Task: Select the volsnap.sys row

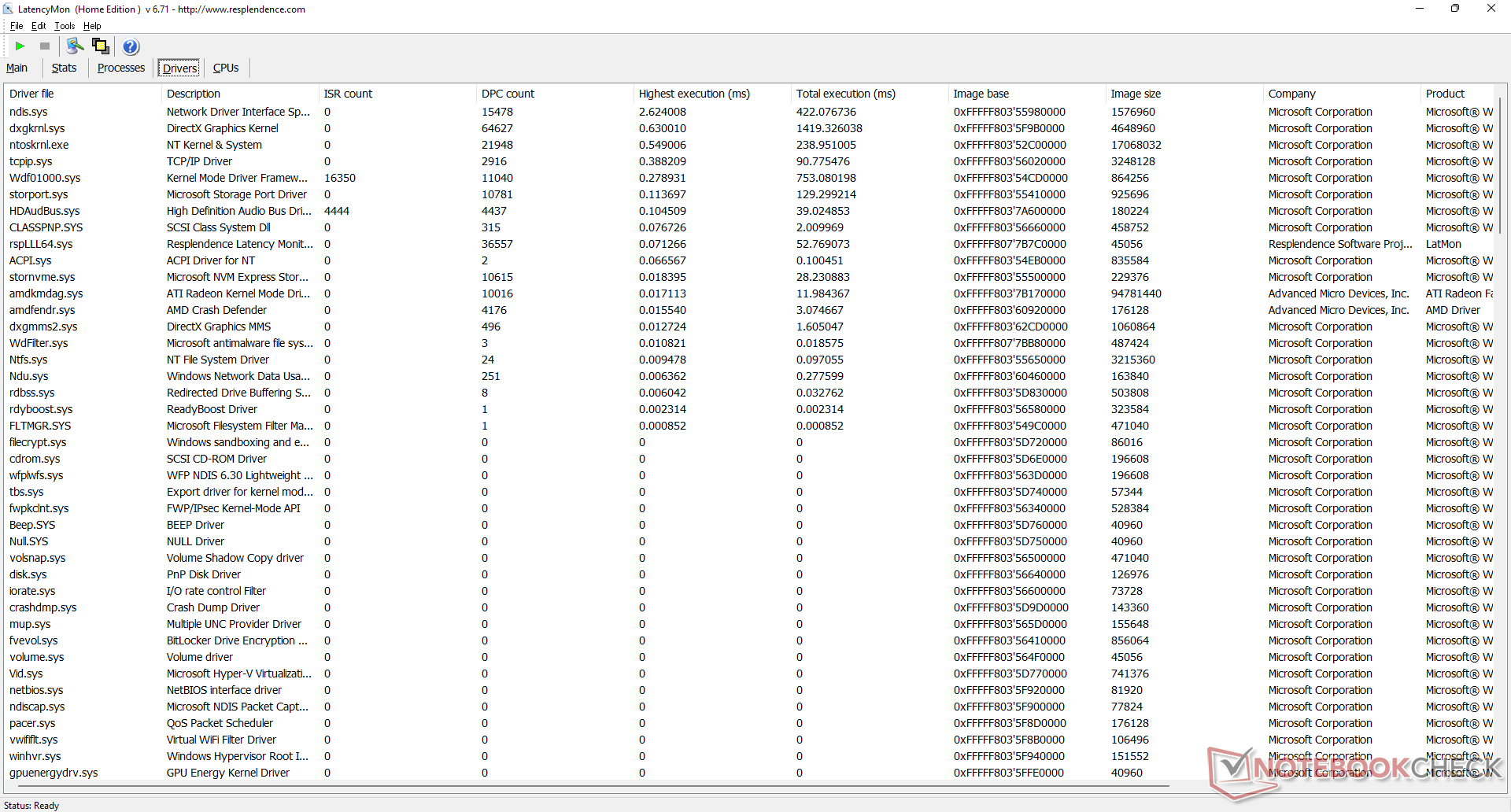Action: pos(748,558)
